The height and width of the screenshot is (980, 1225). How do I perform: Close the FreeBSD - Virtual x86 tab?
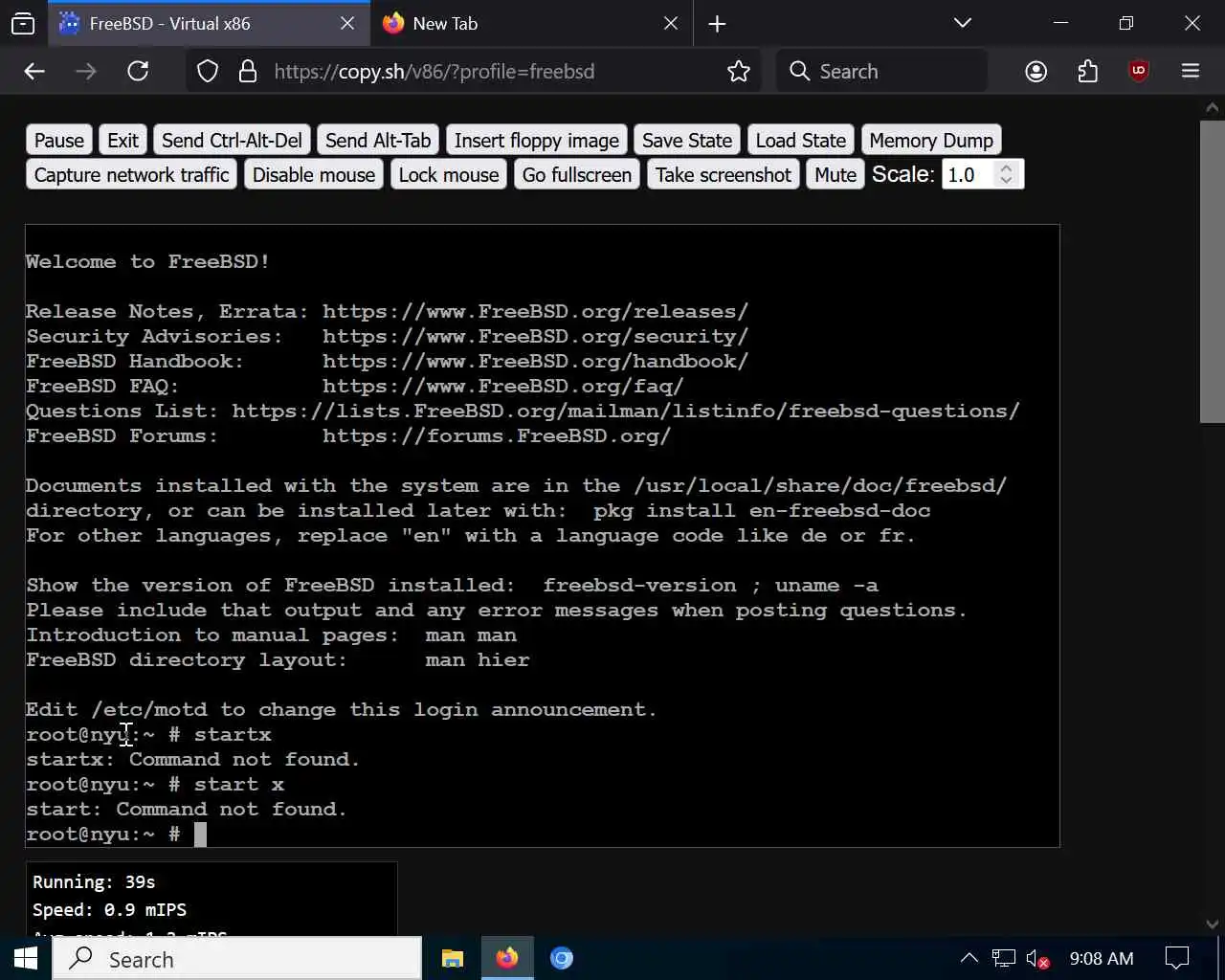(347, 24)
